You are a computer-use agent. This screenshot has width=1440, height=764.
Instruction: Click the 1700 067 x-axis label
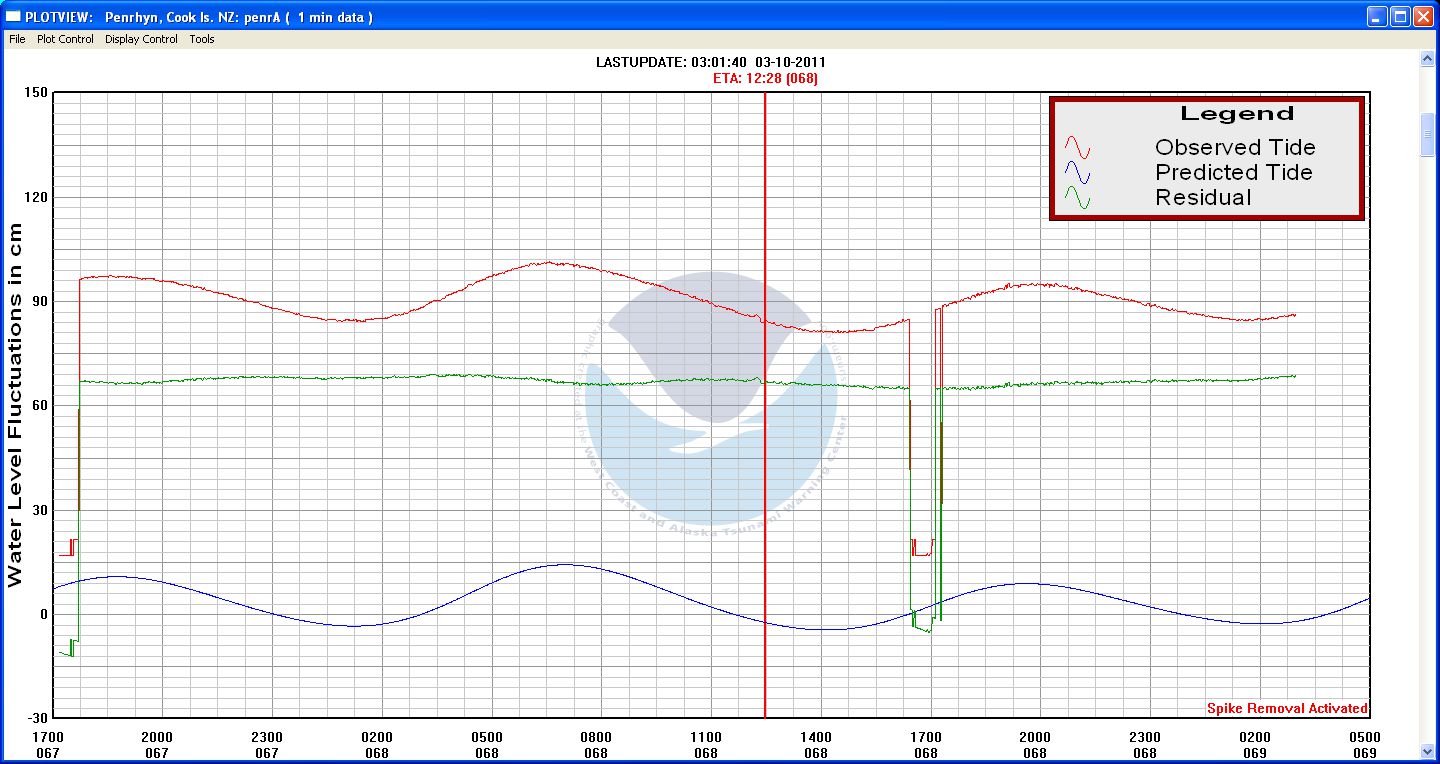[47, 745]
